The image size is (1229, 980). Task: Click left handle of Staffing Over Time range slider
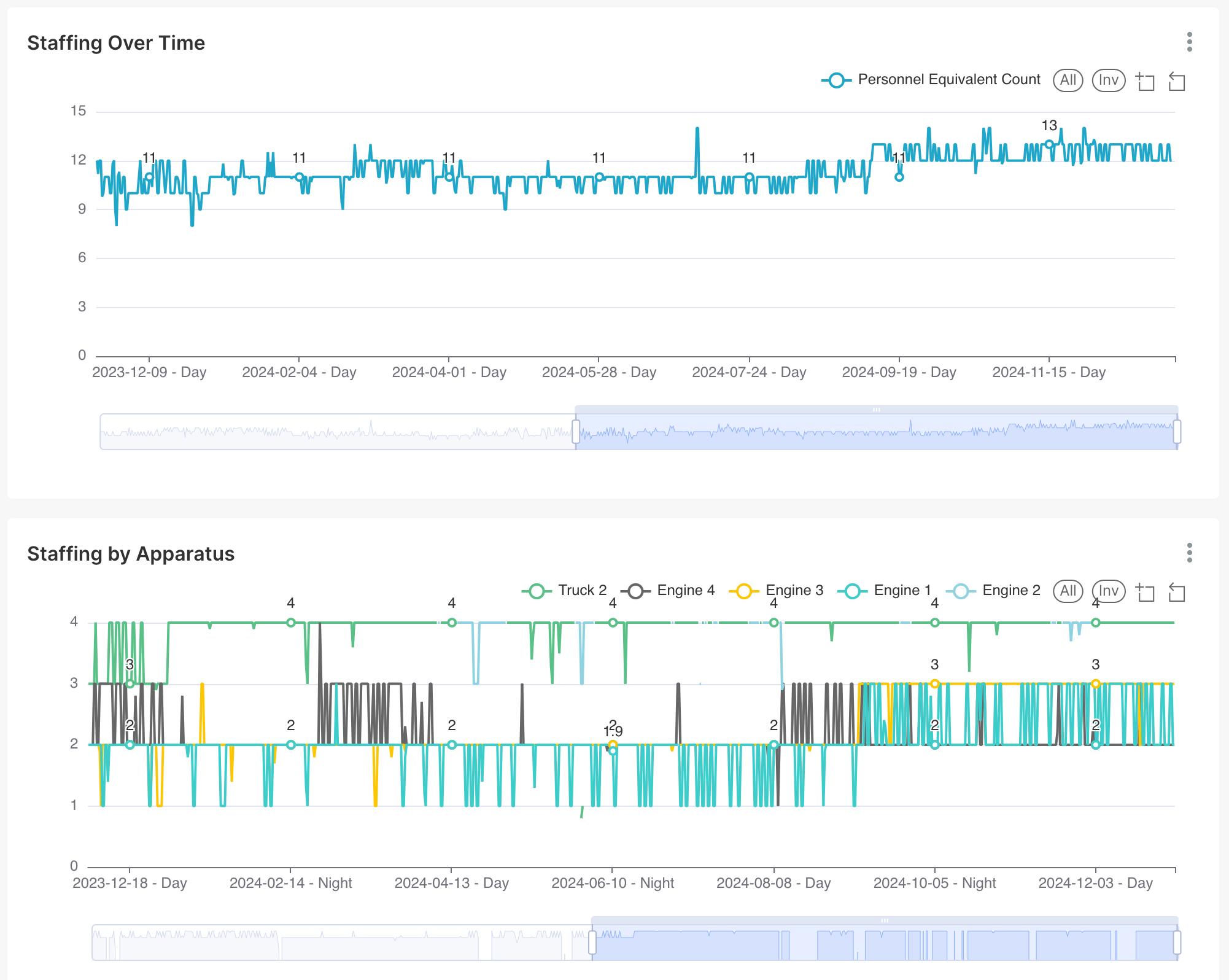click(576, 431)
